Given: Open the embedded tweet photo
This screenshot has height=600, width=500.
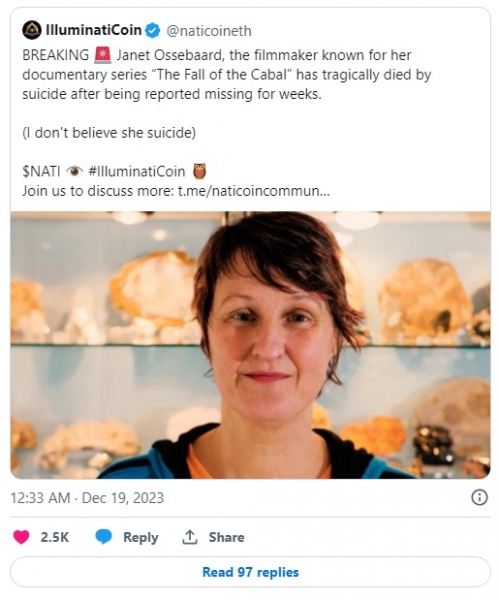Looking at the screenshot, I should pos(250,345).
